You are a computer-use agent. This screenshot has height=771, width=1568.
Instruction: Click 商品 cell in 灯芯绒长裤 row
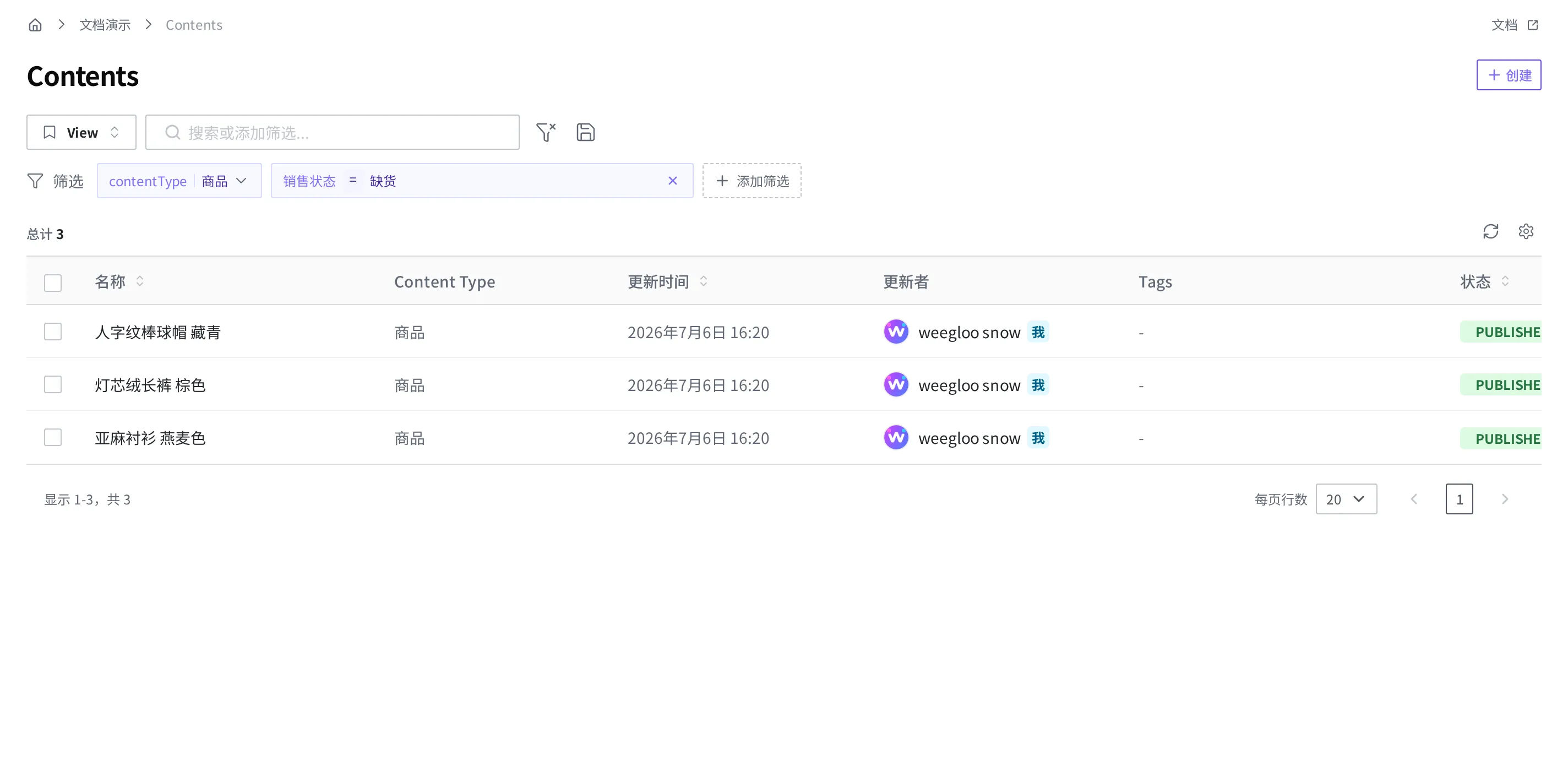[409, 385]
